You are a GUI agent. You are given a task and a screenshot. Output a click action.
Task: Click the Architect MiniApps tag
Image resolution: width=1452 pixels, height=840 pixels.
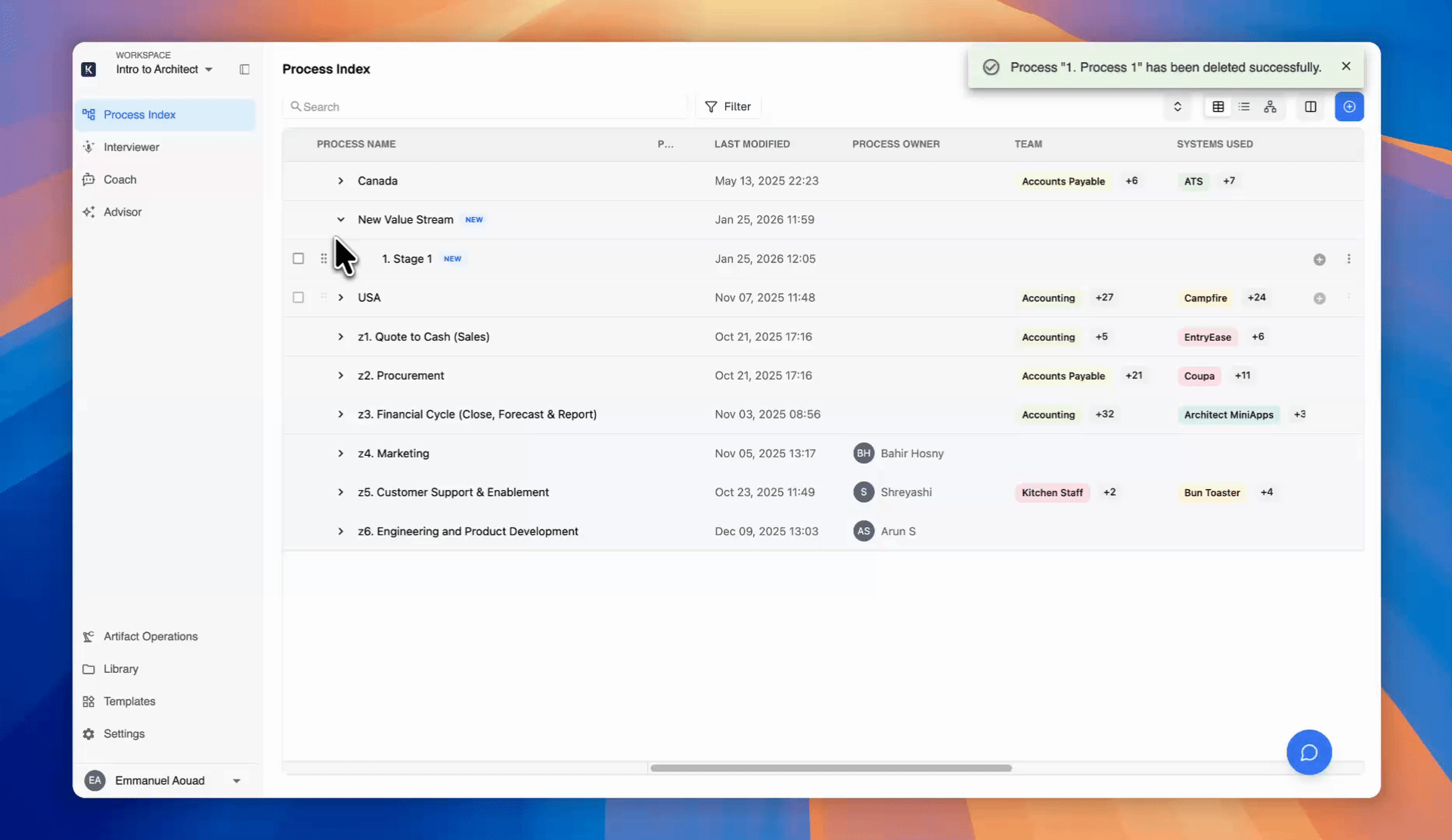[x=1228, y=415]
